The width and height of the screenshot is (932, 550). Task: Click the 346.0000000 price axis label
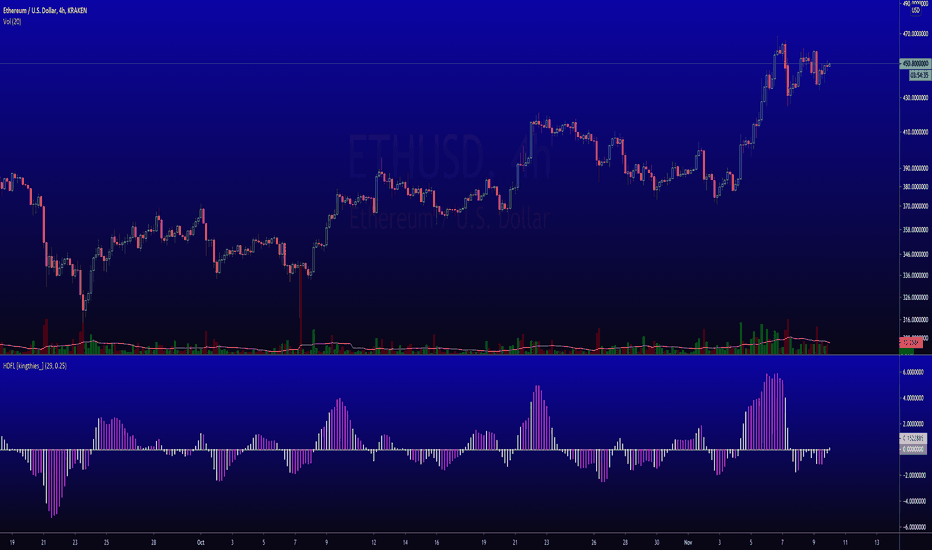pyautogui.click(x=915, y=254)
